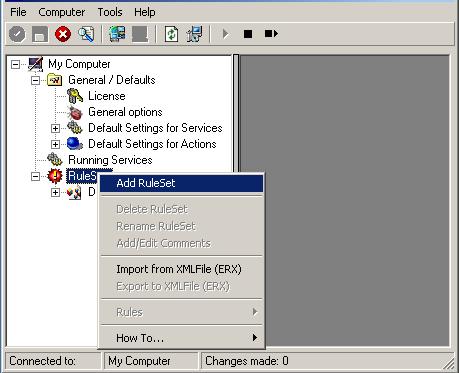Screen dimensions: 459x373
Task: Click the Save floppy disk toolbar icon
Action: tap(40, 34)
